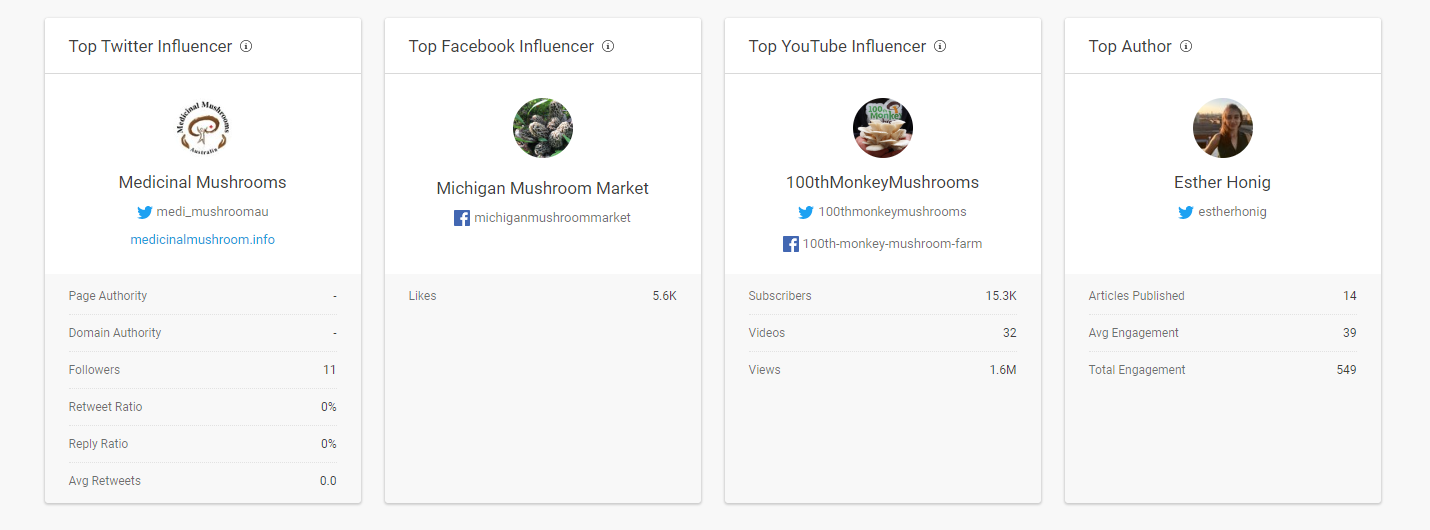Open 100thmonkeymushrooms Twitter handle
This screenshot has height=530, width=1430.
coord(892,212)
